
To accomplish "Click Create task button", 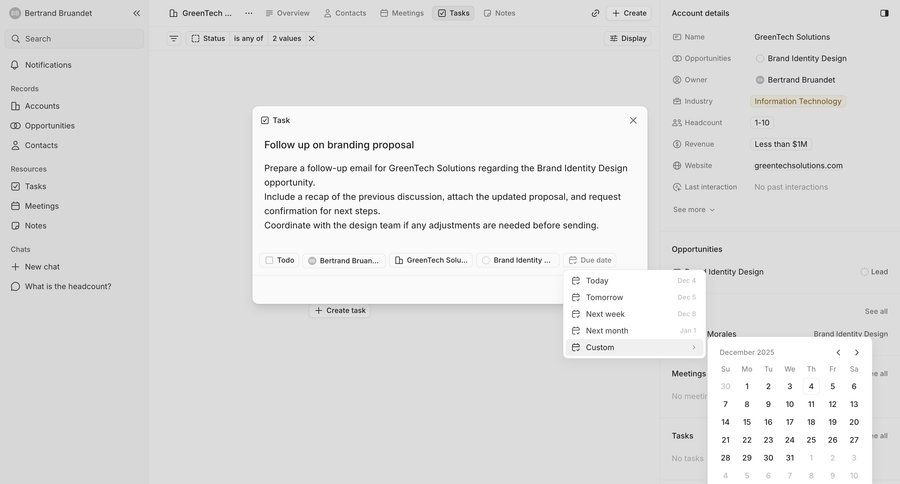I will click(x=340, y=311).
